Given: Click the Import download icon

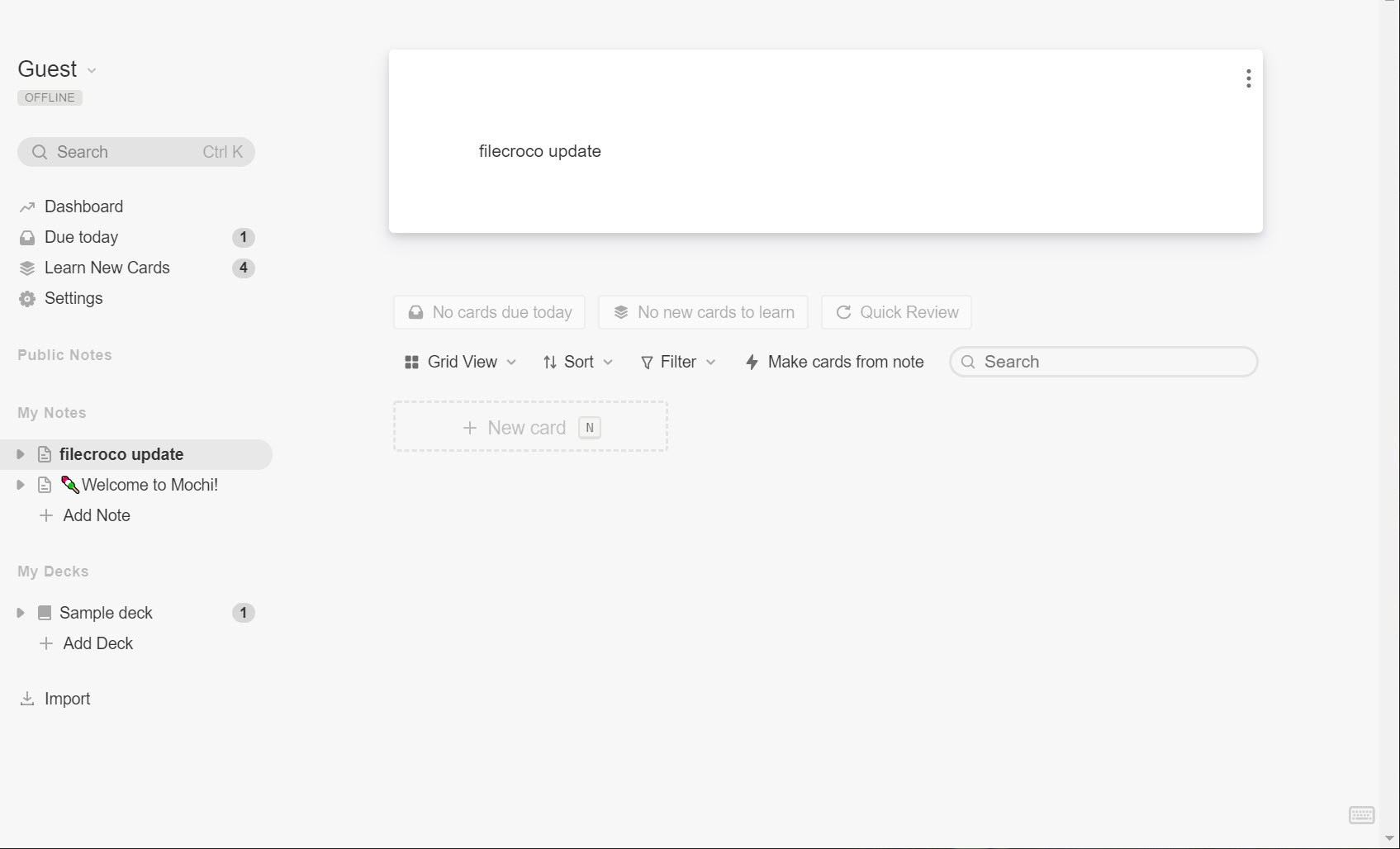Looking at the screenshot, I should 27,699.
